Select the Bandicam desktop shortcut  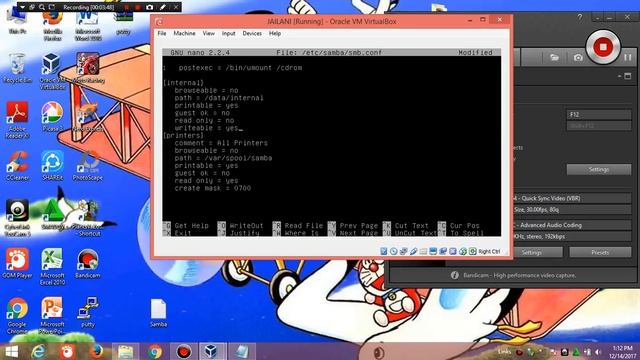[87, 263]
